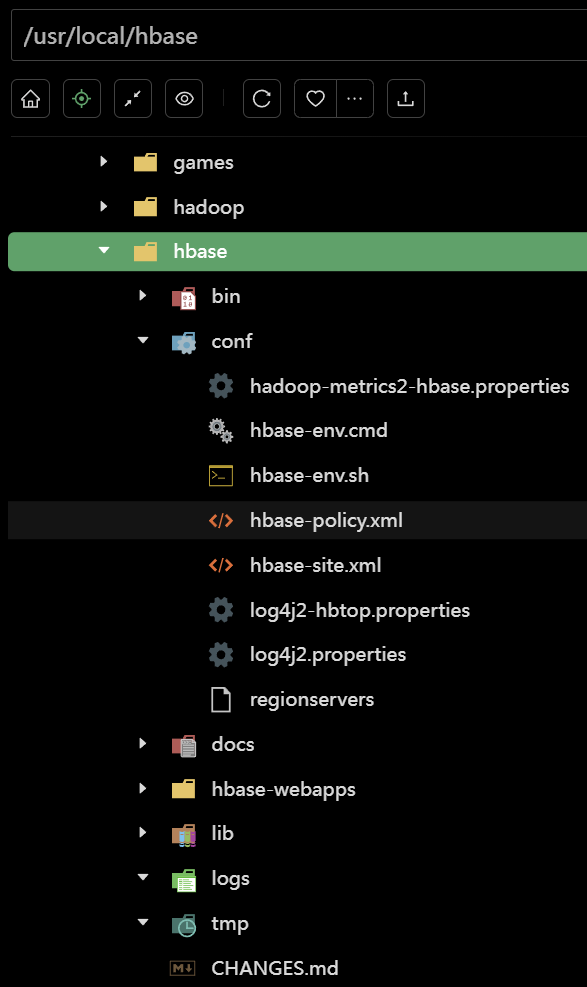Collapse the conf folder

click(x=142, y=340)
